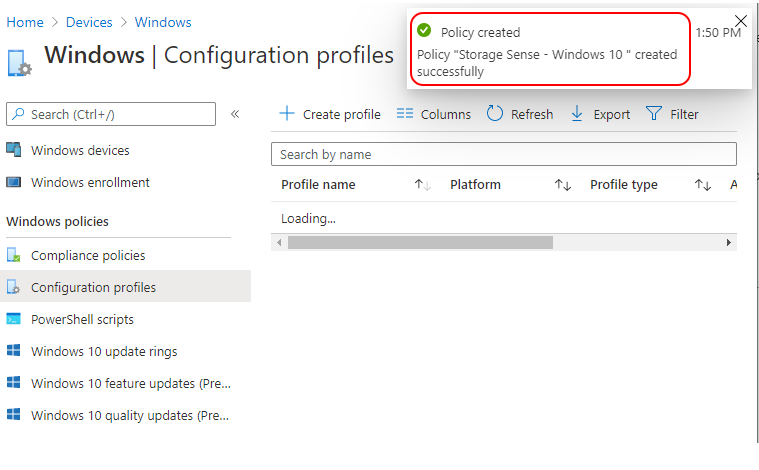This screenshot has width=759, height=470.
Task: Open Windows 10 update rings item
Action: click(x=104, y=351)
